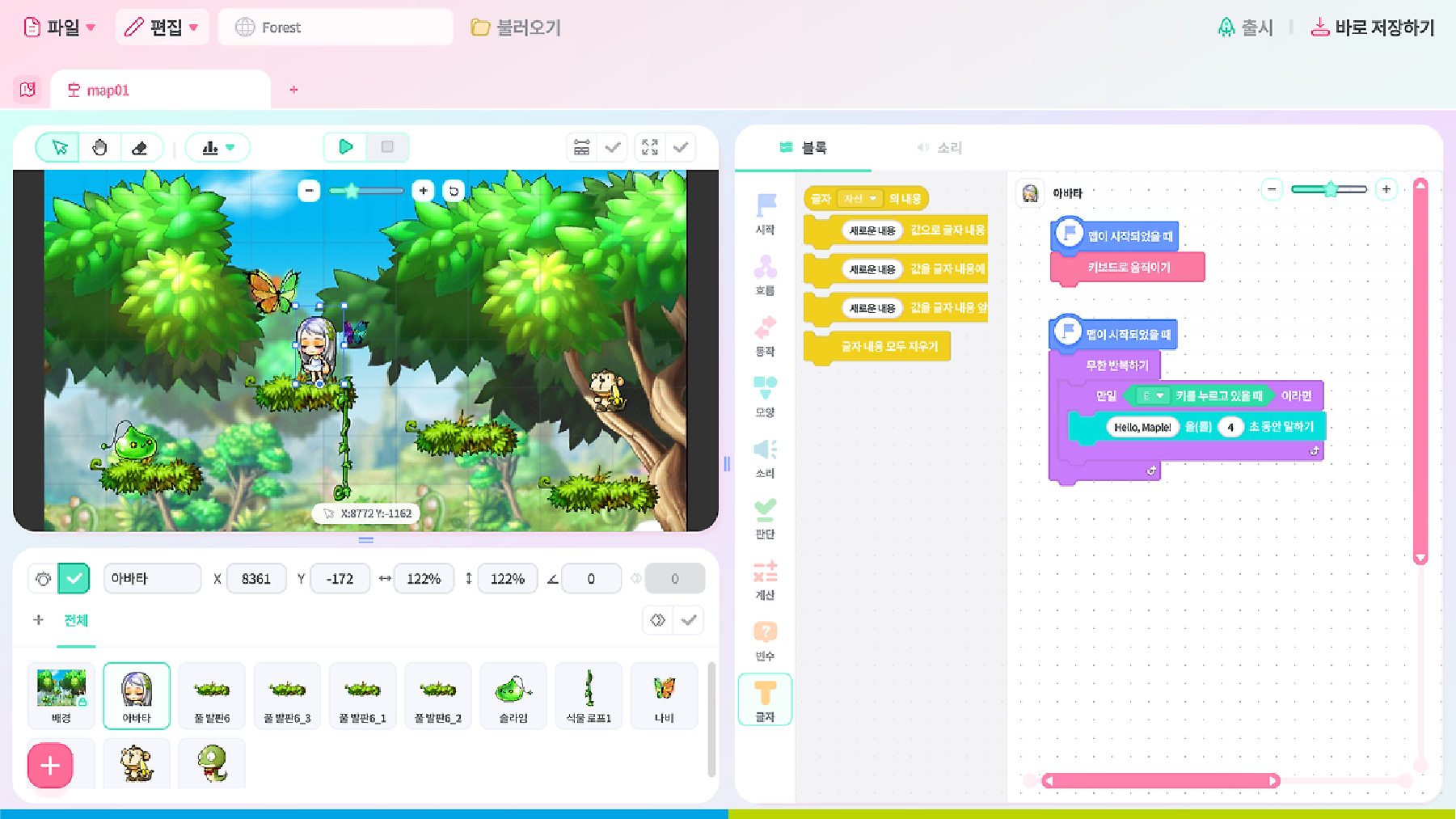The image size is (1456, 819).
Task: Select the 계산 block category
Action: (765, 580)
